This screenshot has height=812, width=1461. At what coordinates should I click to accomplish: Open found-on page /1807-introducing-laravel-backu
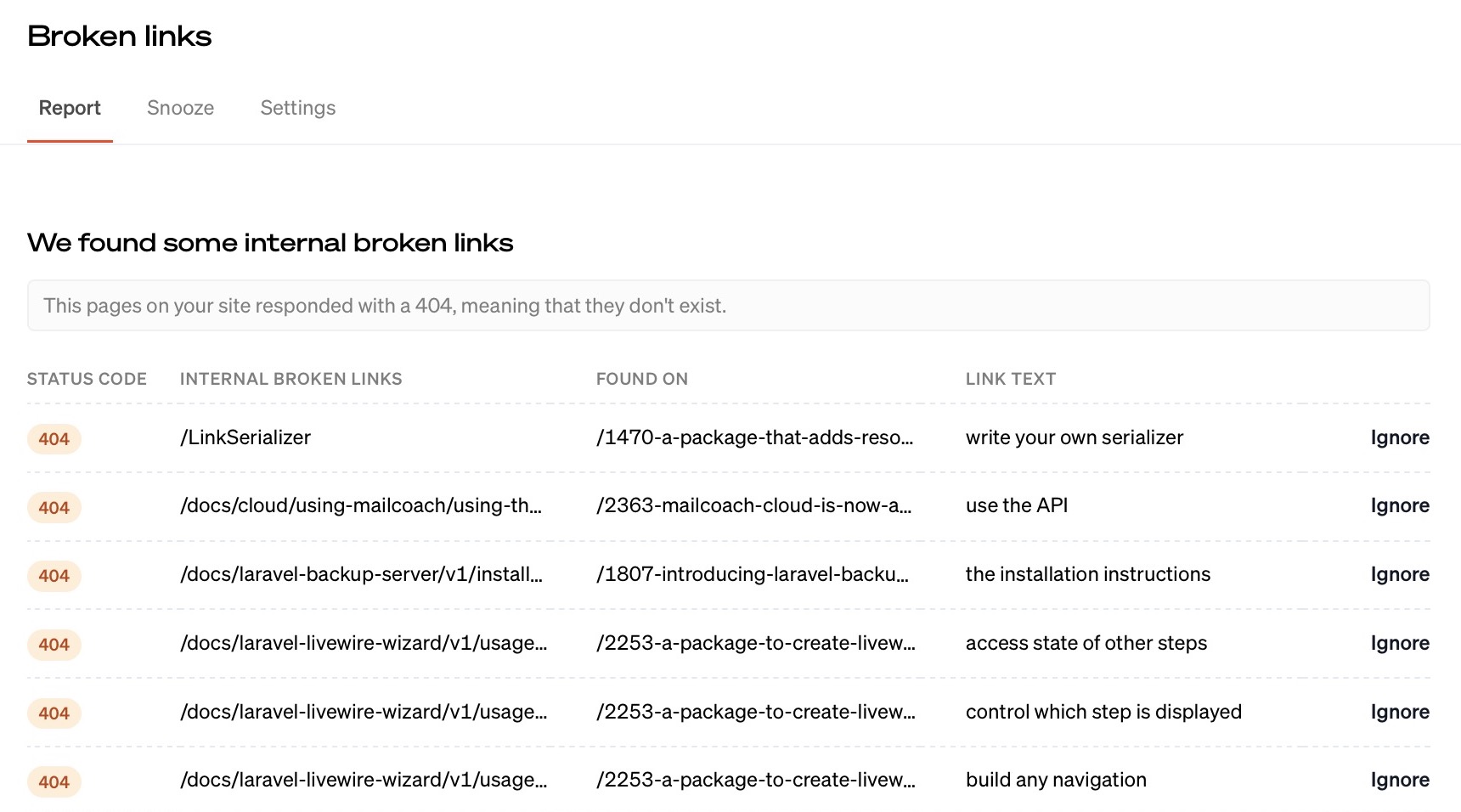tap(753, 574)
